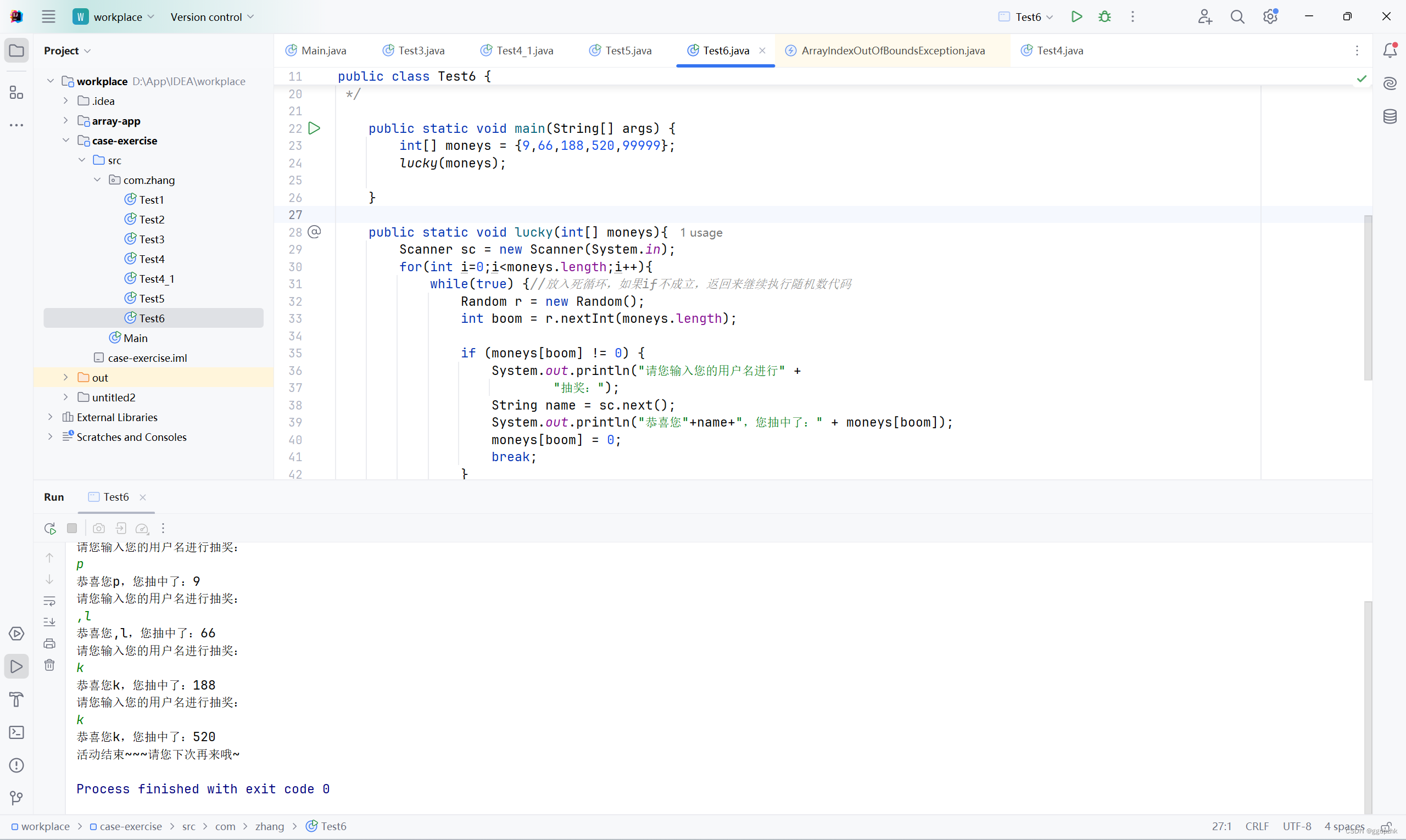Open the Git version control tool window
Screen dimensions: 1406x840
[x=16, y=798]
